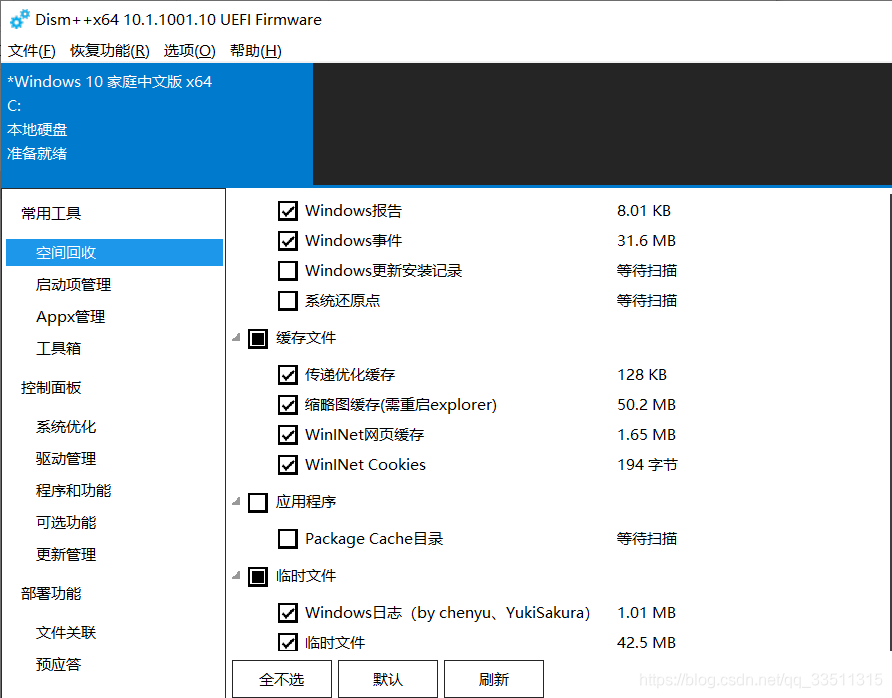Open 程序和功能 in the sidebar
This screenshot has height=698, width=892.
tap(73, 490)
